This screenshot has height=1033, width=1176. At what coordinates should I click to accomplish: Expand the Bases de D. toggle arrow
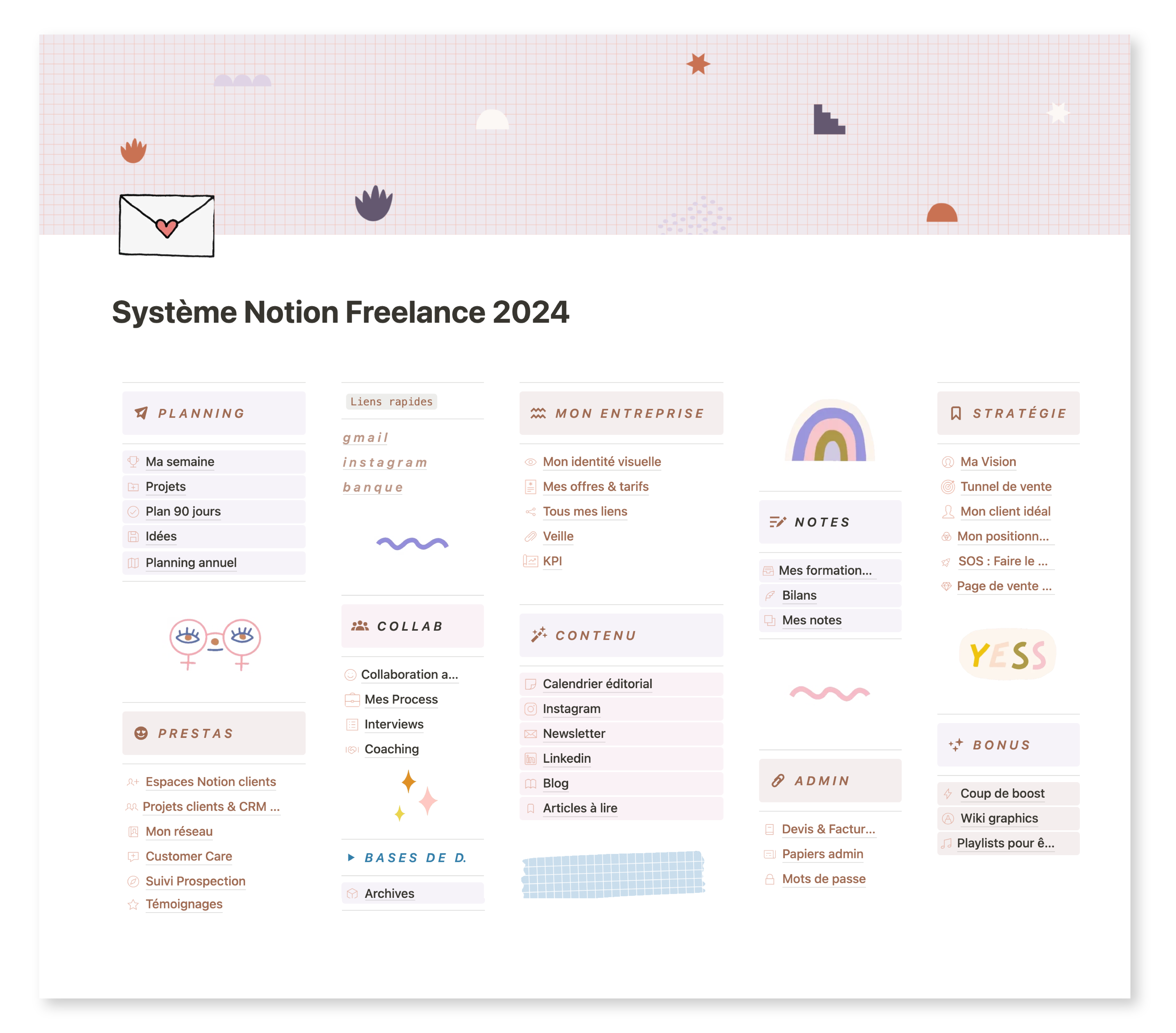tap(351, 857)
